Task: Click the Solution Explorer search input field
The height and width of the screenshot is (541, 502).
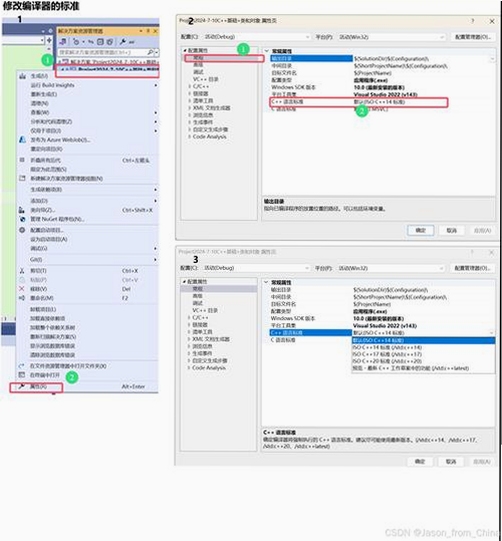Action: 102,52
